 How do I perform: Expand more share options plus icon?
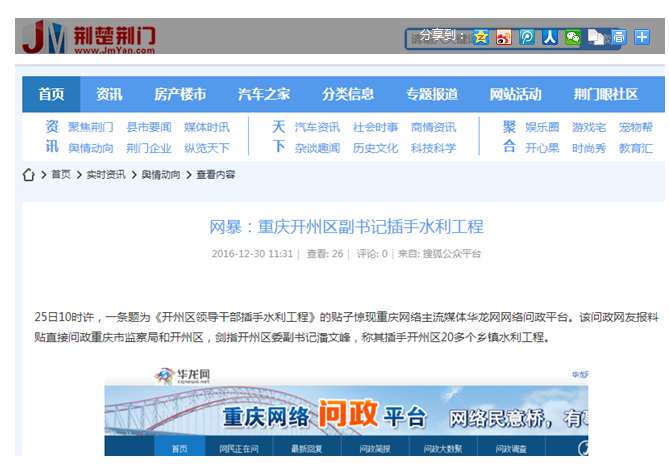pos(642,37)
